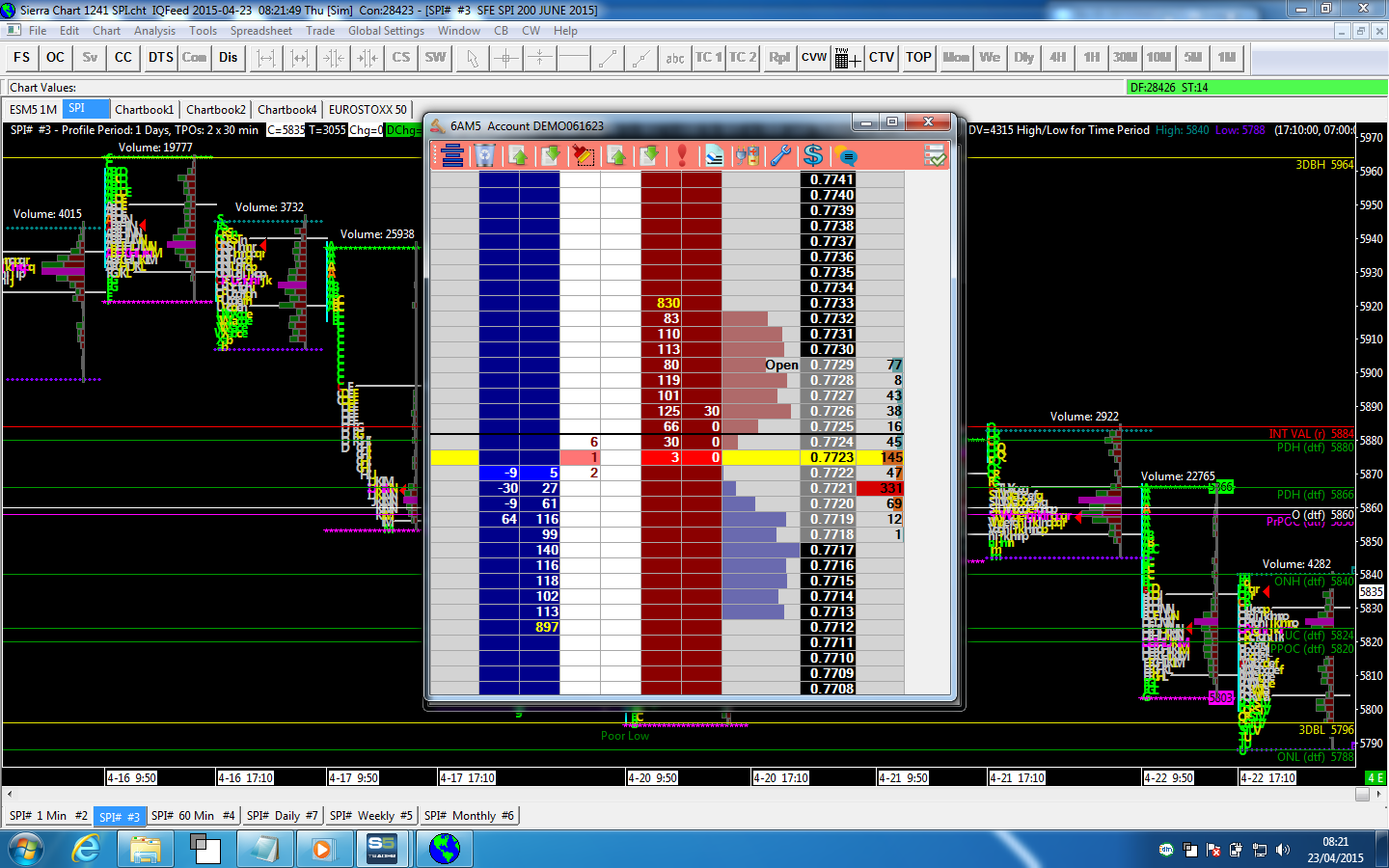Screen dimensions: 1389x868
Task: Click the Dis toolbar button
Action: 229,58
